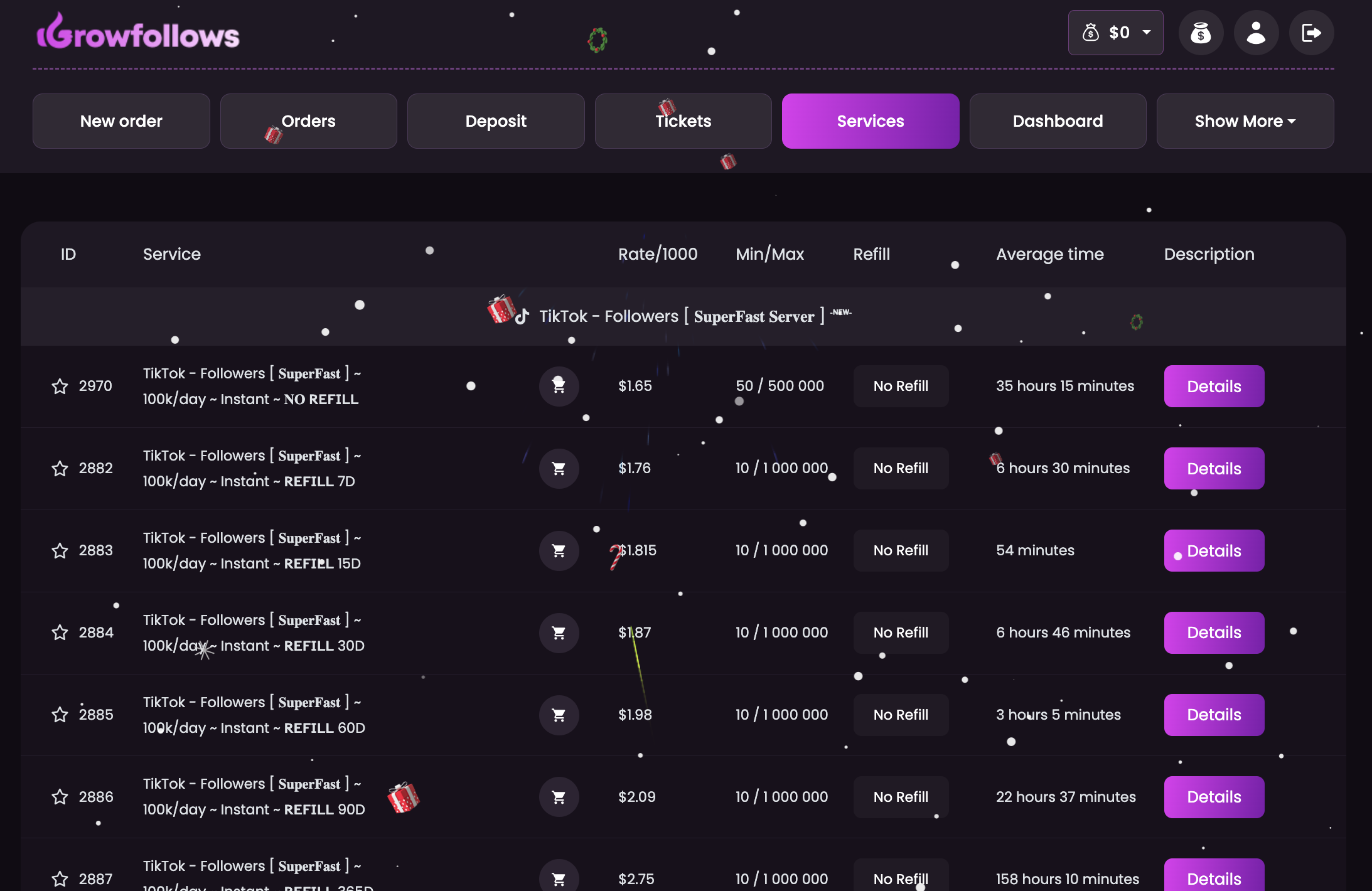Expand the Show More menu

pos(1245,121)
